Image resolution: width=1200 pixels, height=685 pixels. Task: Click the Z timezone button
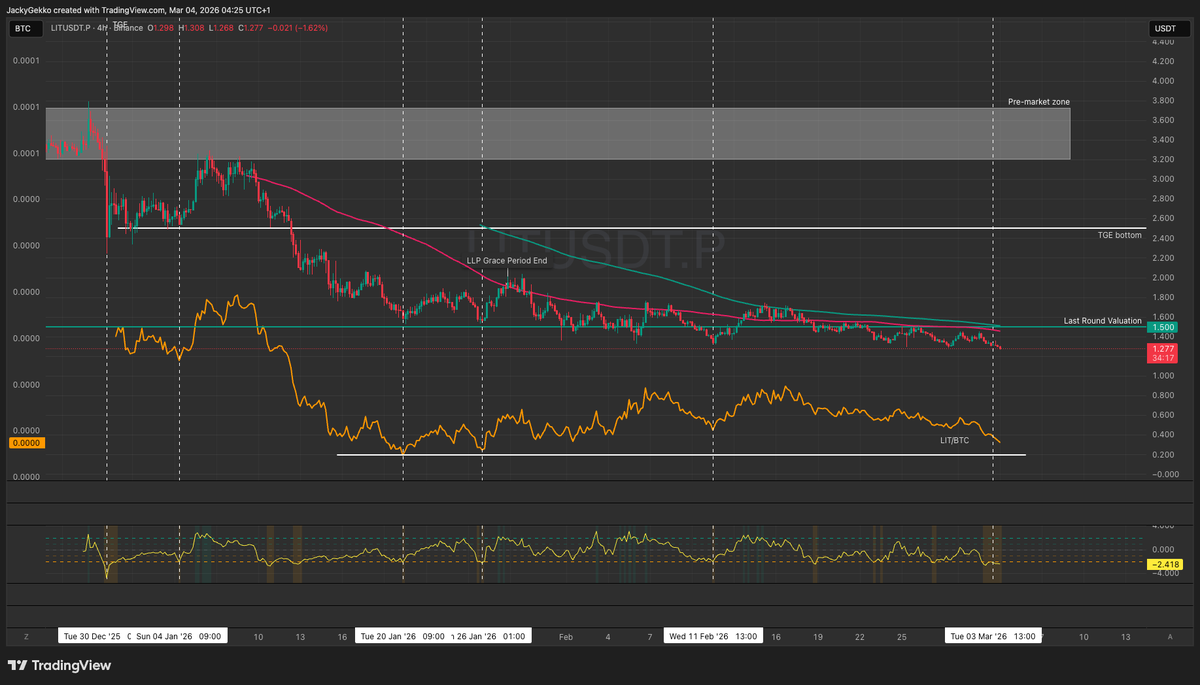(x=26, y=636)
